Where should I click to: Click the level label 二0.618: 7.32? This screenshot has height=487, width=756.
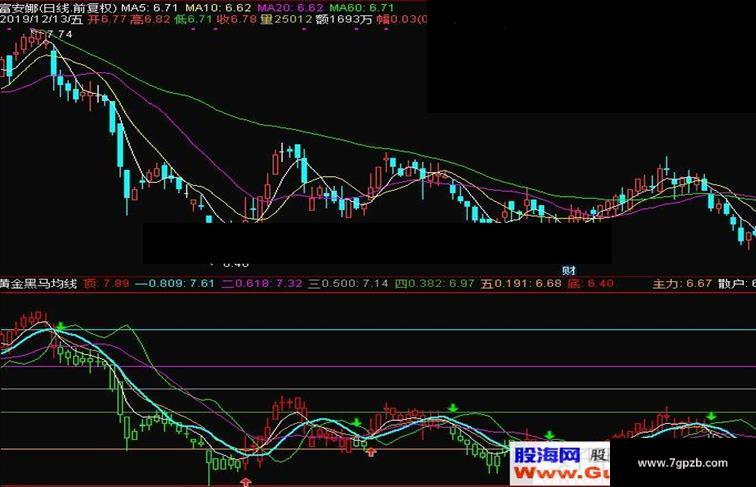point(262,284)
